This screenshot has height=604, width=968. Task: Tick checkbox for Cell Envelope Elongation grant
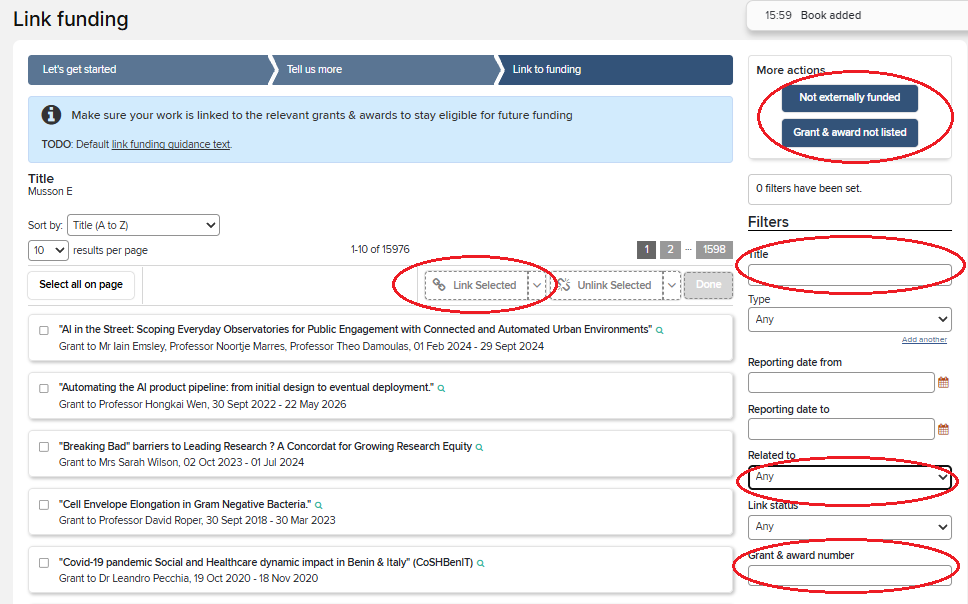pos(44,505)
